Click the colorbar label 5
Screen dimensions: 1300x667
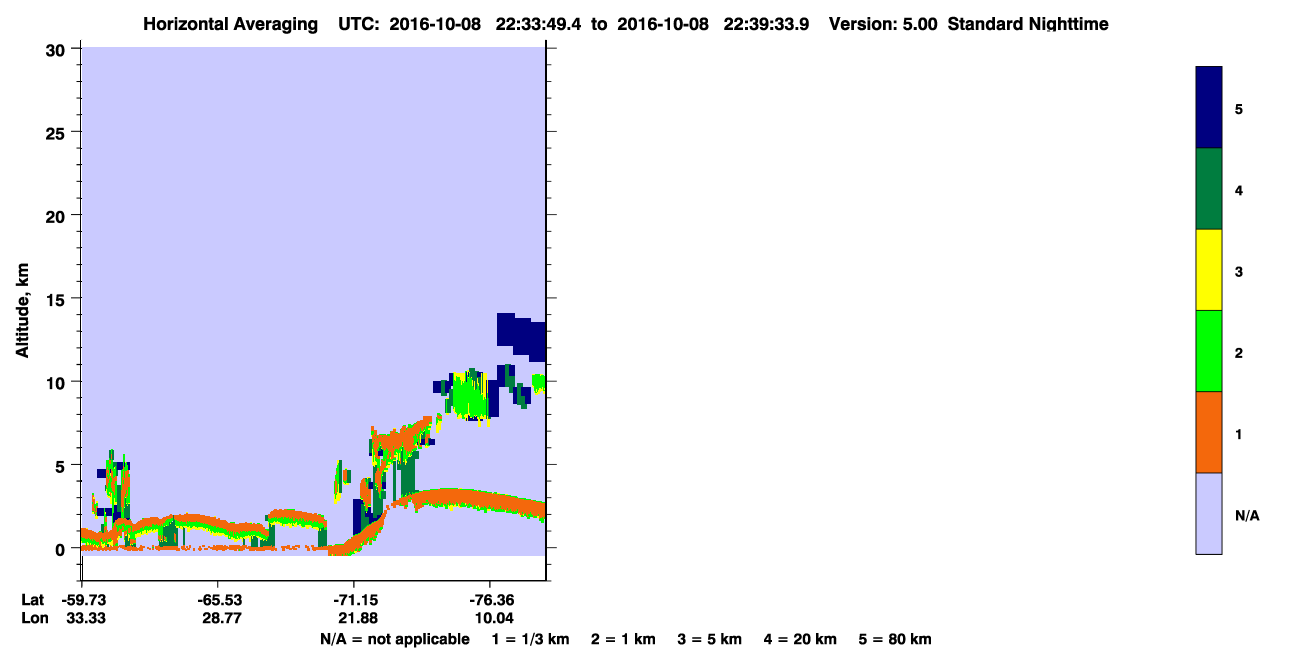pos(1239,109)
